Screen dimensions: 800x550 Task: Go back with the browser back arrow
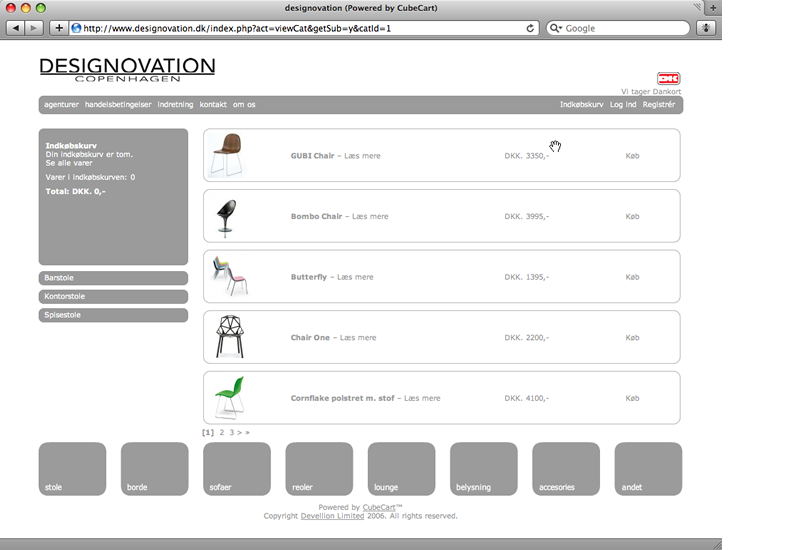(x=16, y=28)
